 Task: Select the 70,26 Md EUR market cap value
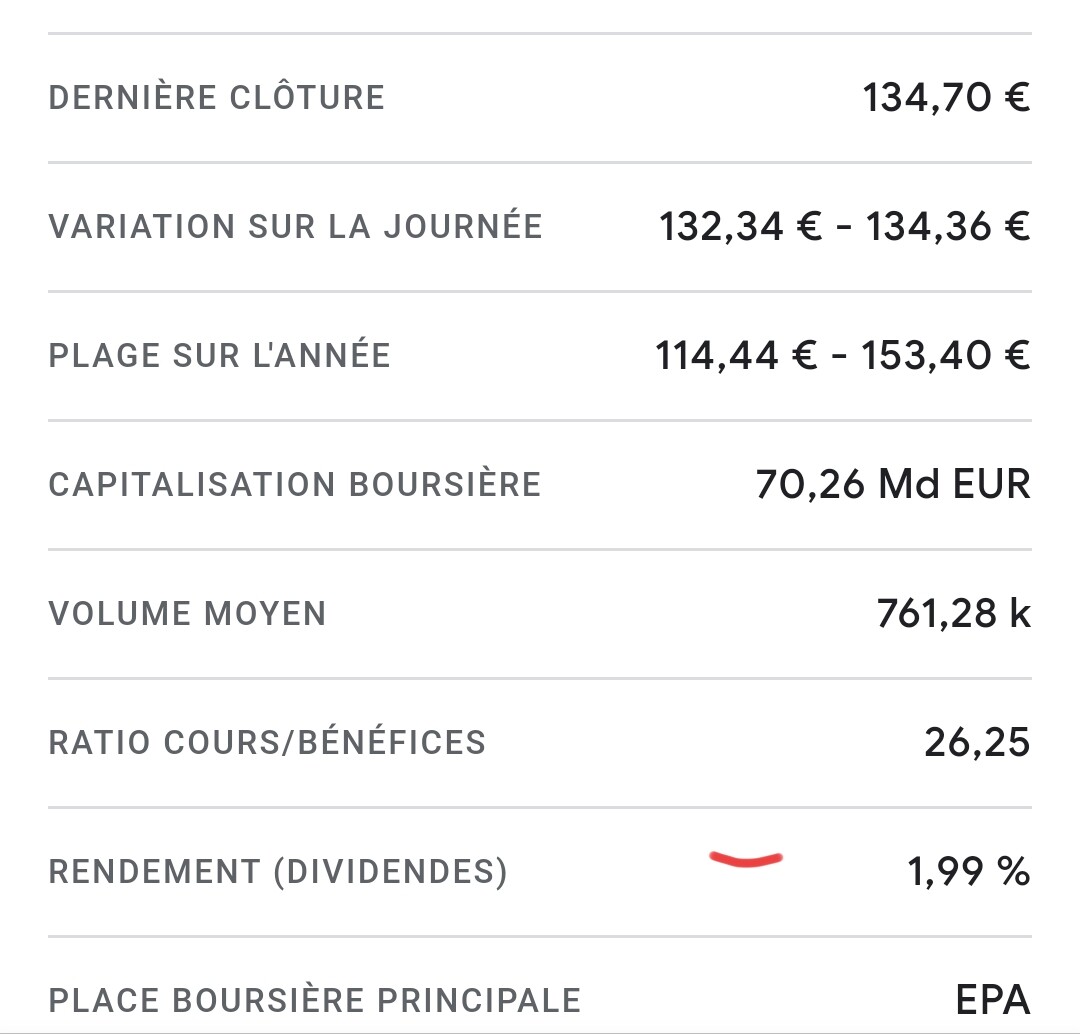pyautogui.click(x=893, y=484)
